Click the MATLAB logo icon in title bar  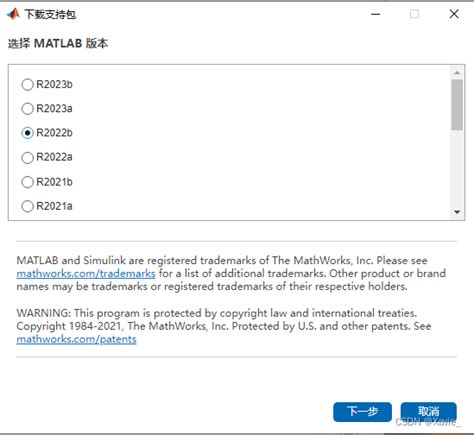tap(13, 14)
